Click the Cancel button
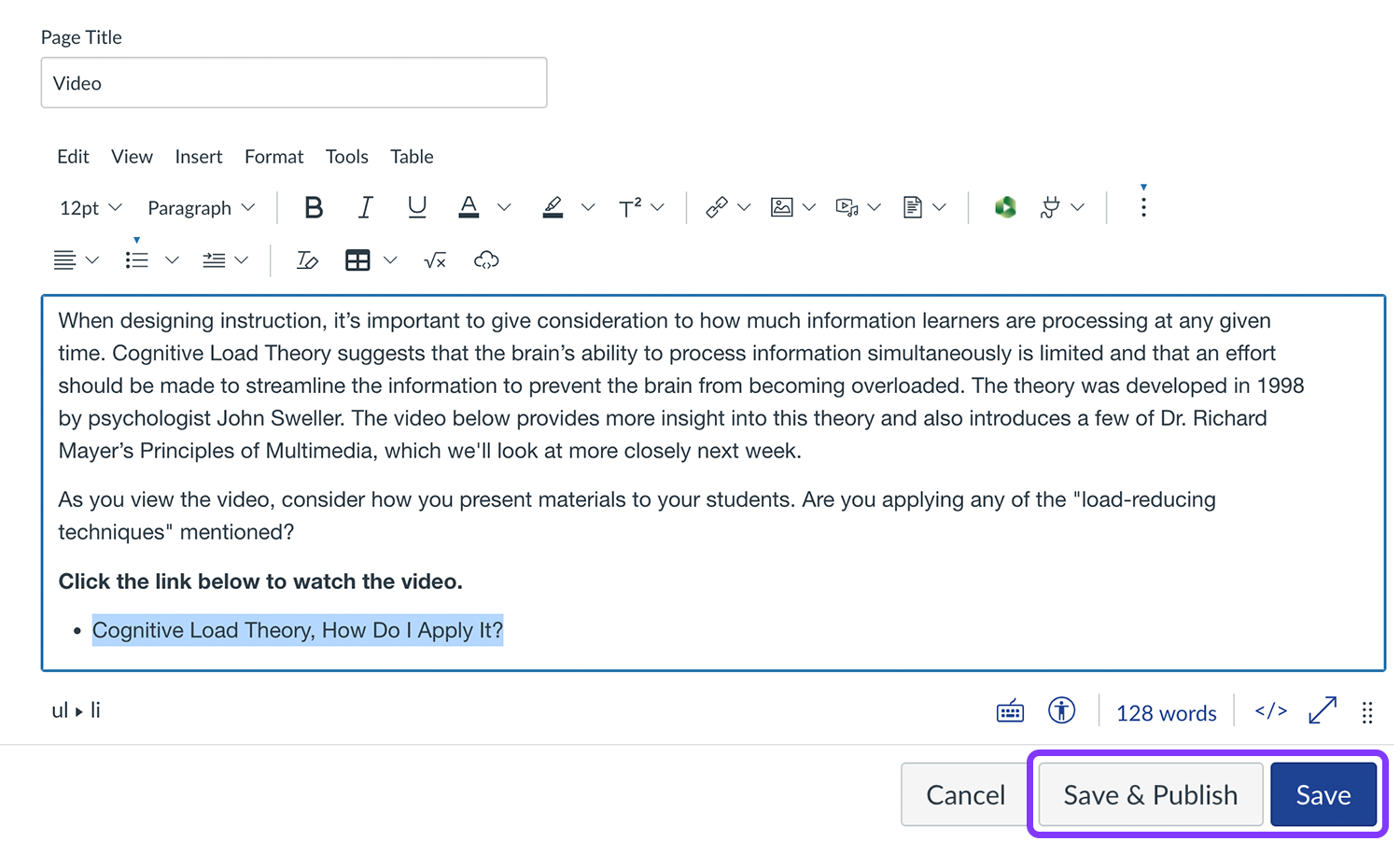 [x=966, y=794]
